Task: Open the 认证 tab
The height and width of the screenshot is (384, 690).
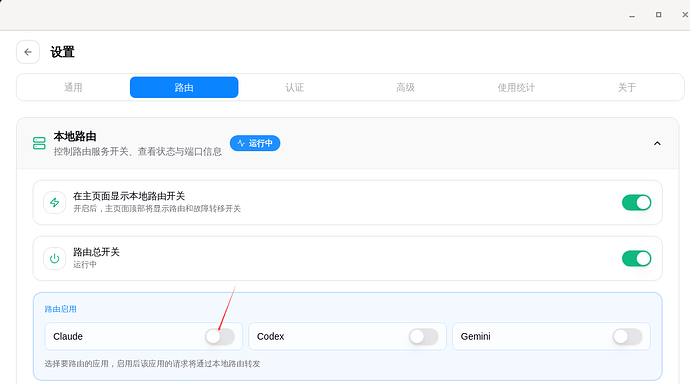Action: point(294,87)
